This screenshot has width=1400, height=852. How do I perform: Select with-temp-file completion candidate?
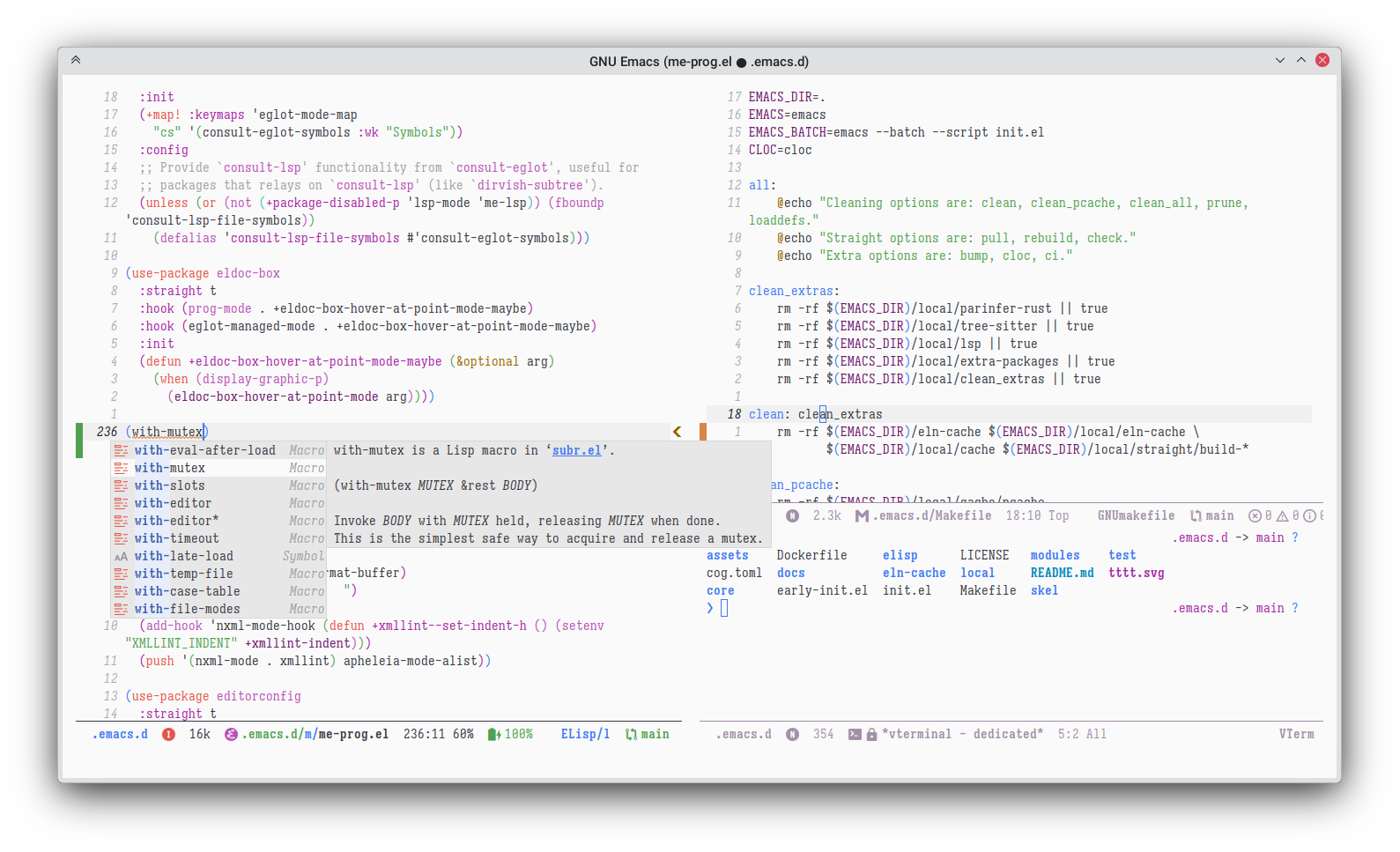click(219, 574)
